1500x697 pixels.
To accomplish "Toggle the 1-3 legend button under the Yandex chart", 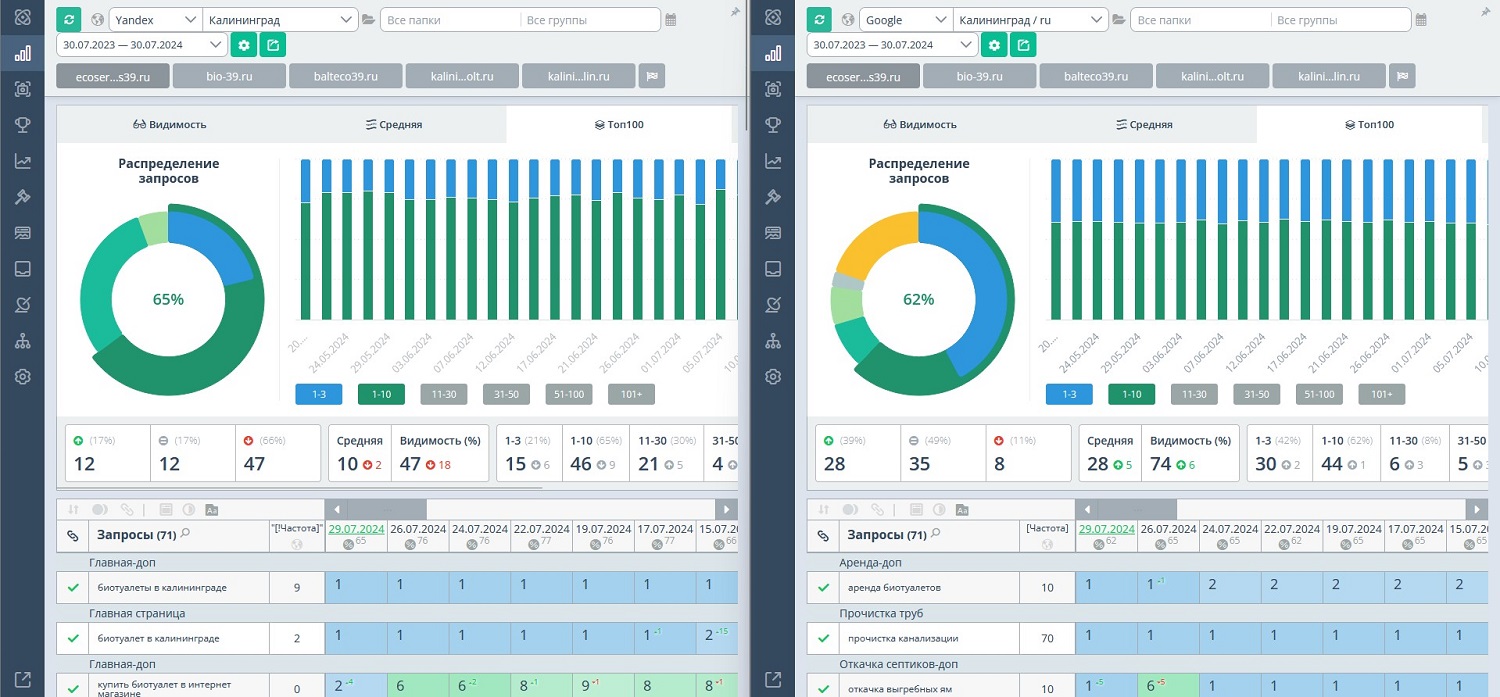I will coord(319,395).
